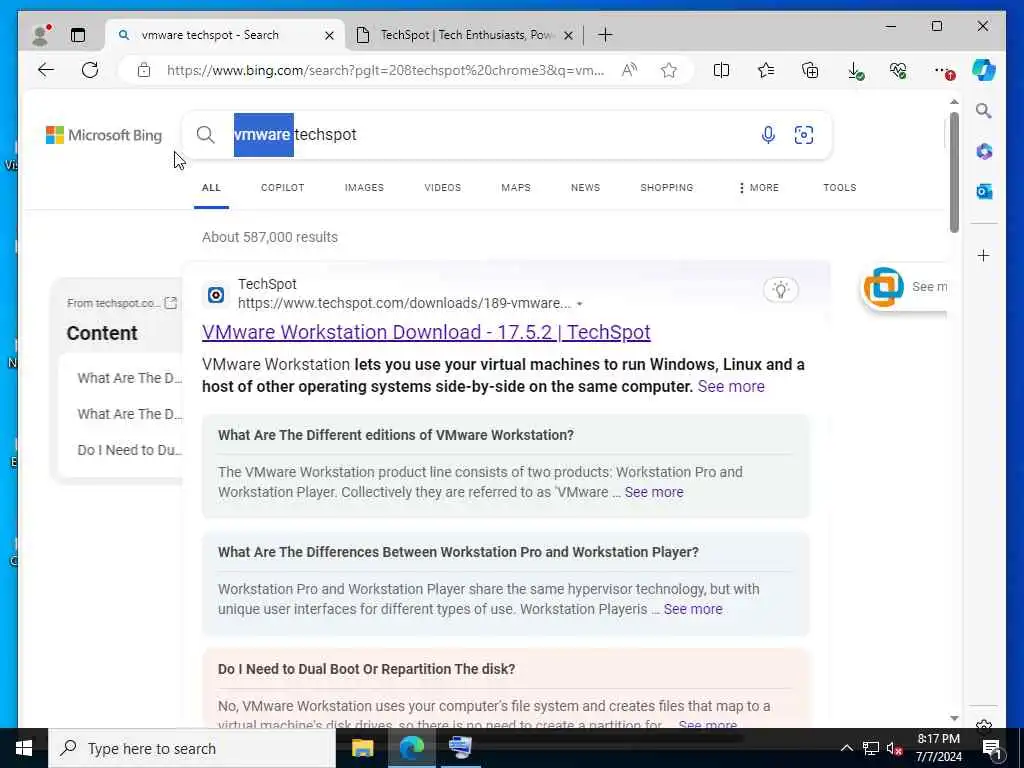
Task: Click the Bing search magnifier icon
Action: pyautogui.click(x=205, y=135)
